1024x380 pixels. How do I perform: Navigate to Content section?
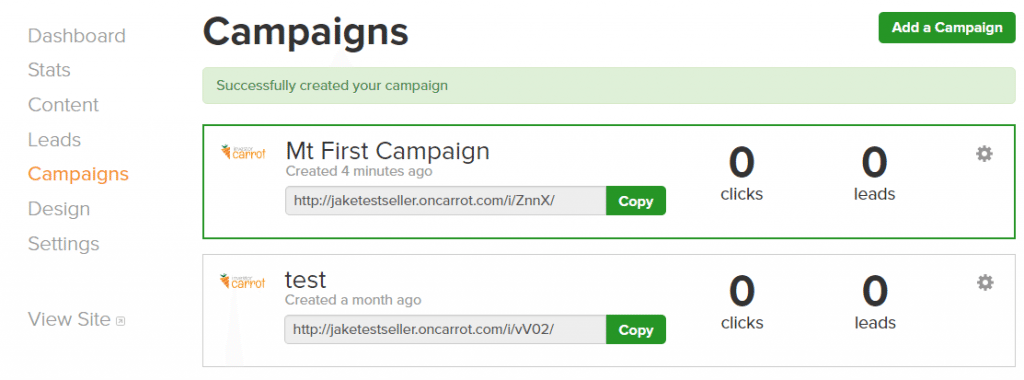[x=63, y=105]
